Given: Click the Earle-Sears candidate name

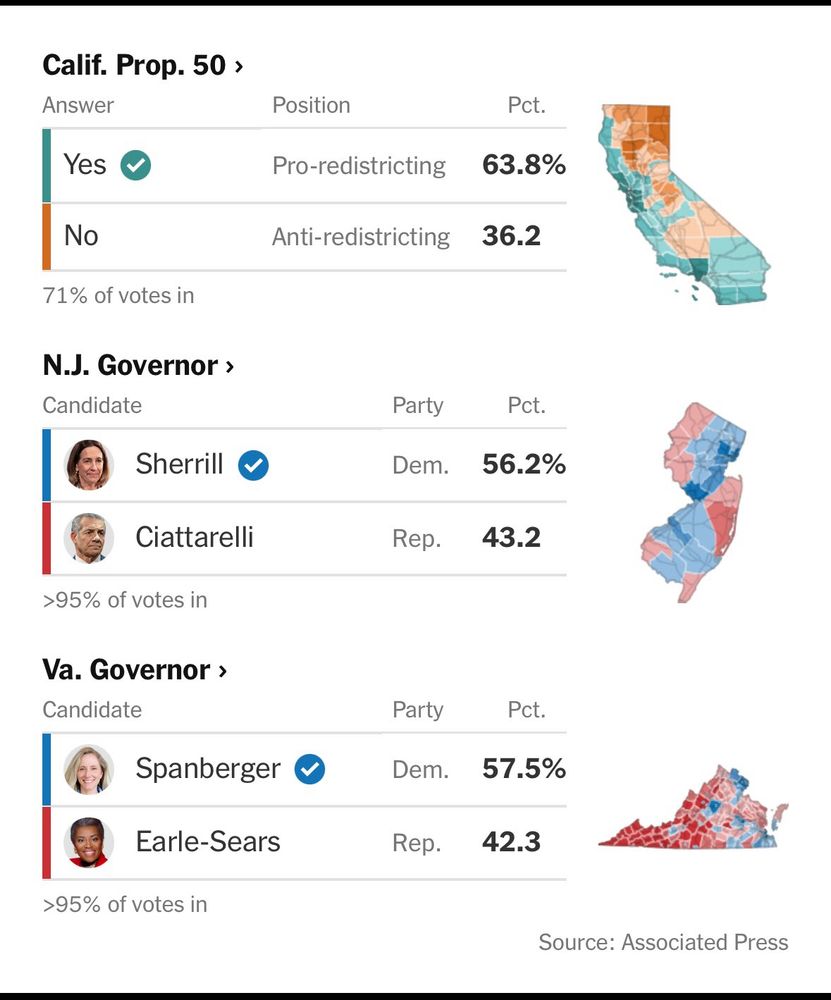Looking at the screenshot, I should pos(208,842).
